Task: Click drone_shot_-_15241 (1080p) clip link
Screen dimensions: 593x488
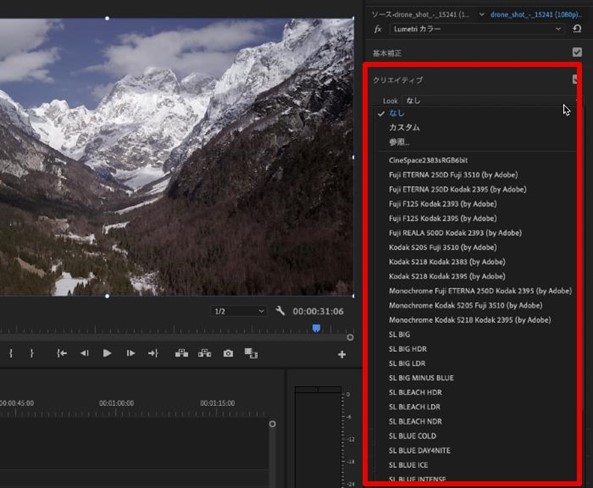Action: [536, 14]
